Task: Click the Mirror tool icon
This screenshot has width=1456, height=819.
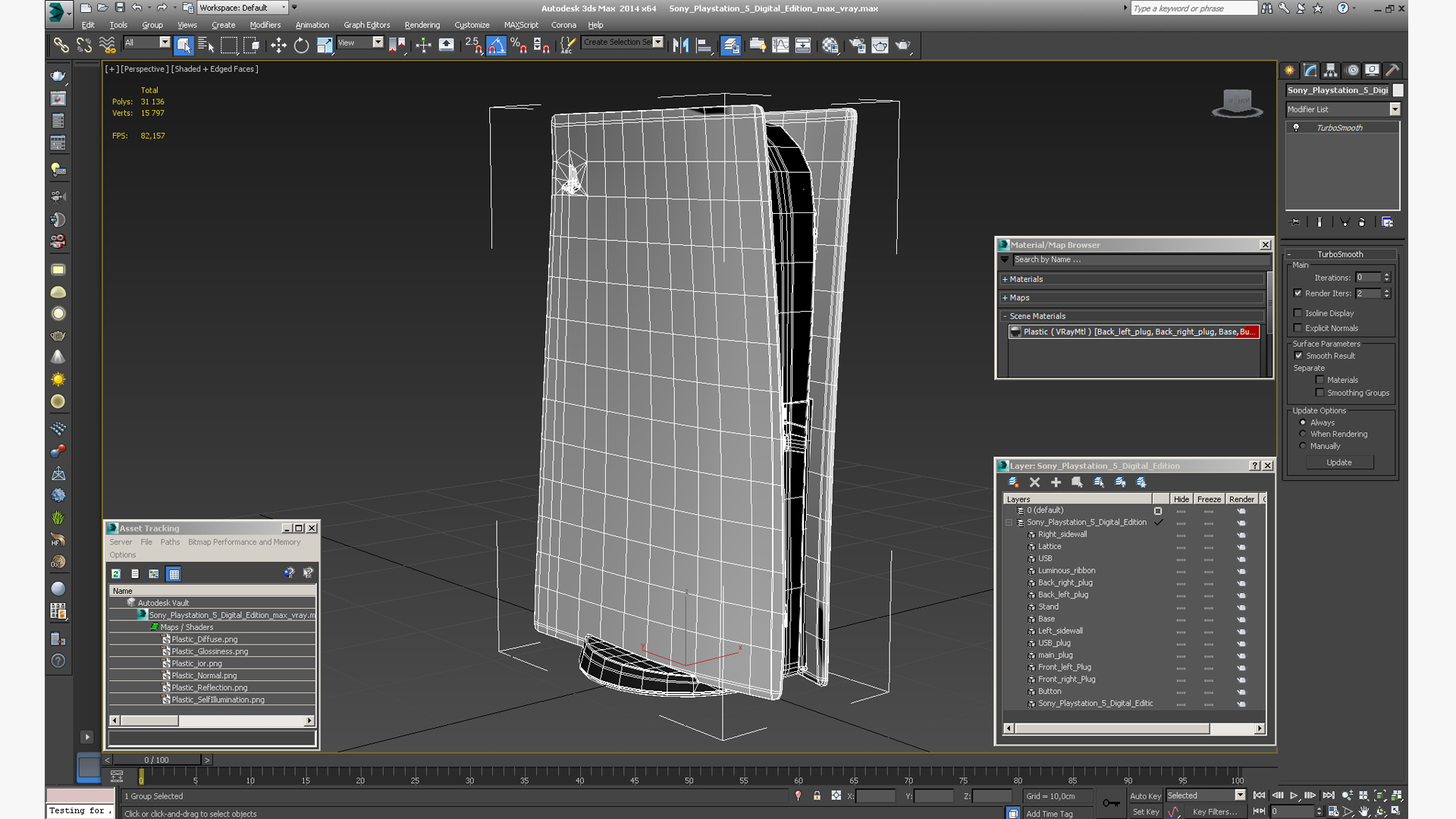Action: click(x=681, y=45)
